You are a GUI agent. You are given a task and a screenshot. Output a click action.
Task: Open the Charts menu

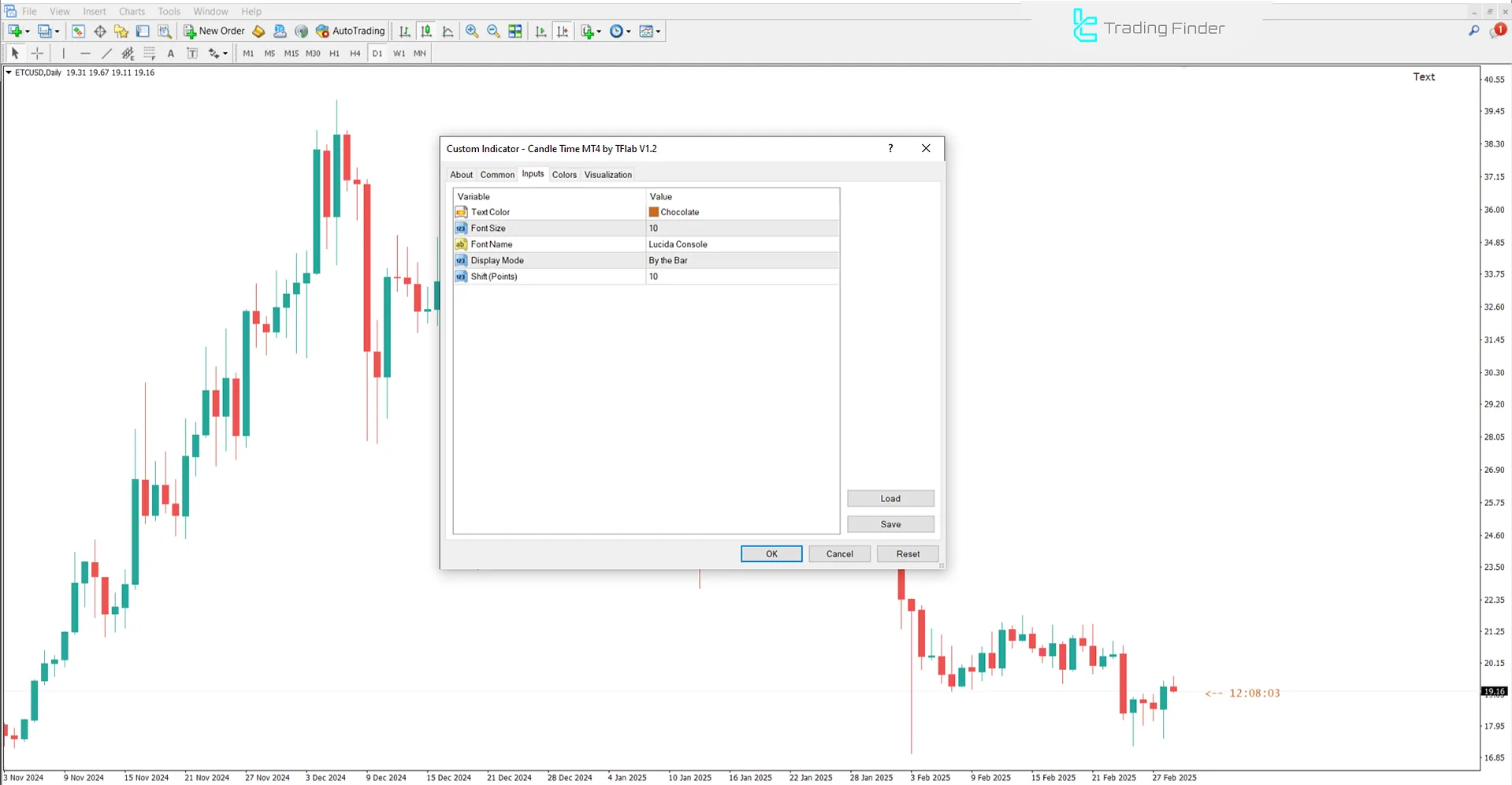[131, 11]
